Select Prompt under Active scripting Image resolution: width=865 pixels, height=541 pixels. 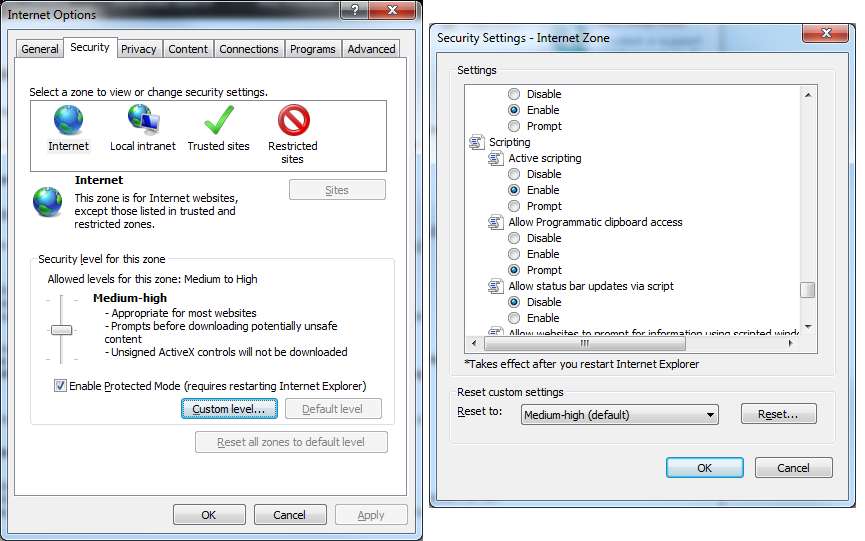tap(514, 206)
